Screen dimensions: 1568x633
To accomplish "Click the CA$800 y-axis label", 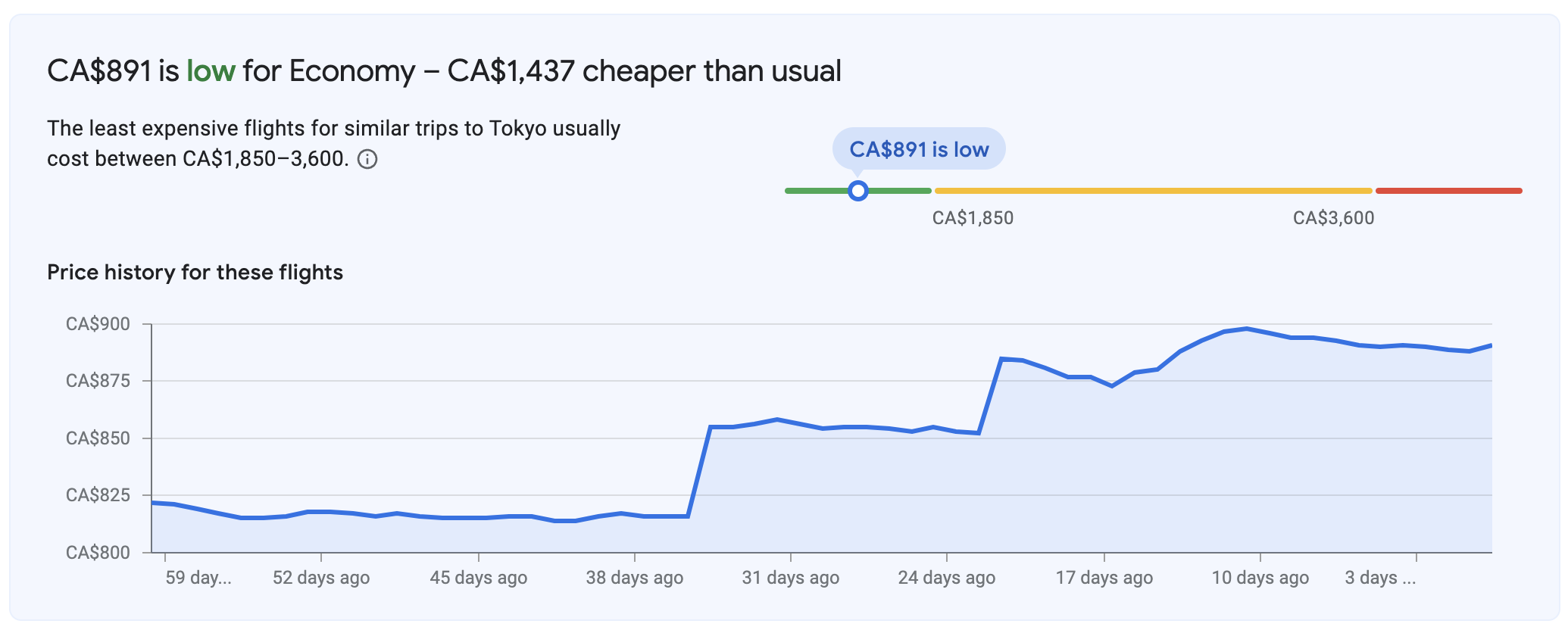I will pyautogui.click(x=98, y=553).
